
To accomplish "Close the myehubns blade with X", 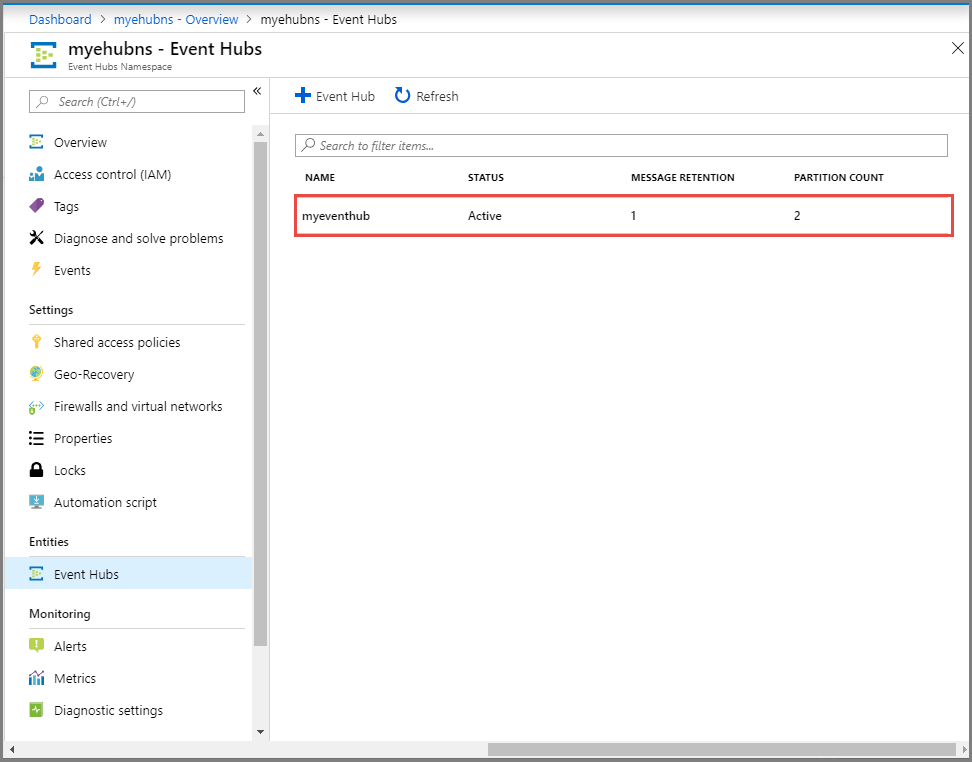I will pos(958,48).
